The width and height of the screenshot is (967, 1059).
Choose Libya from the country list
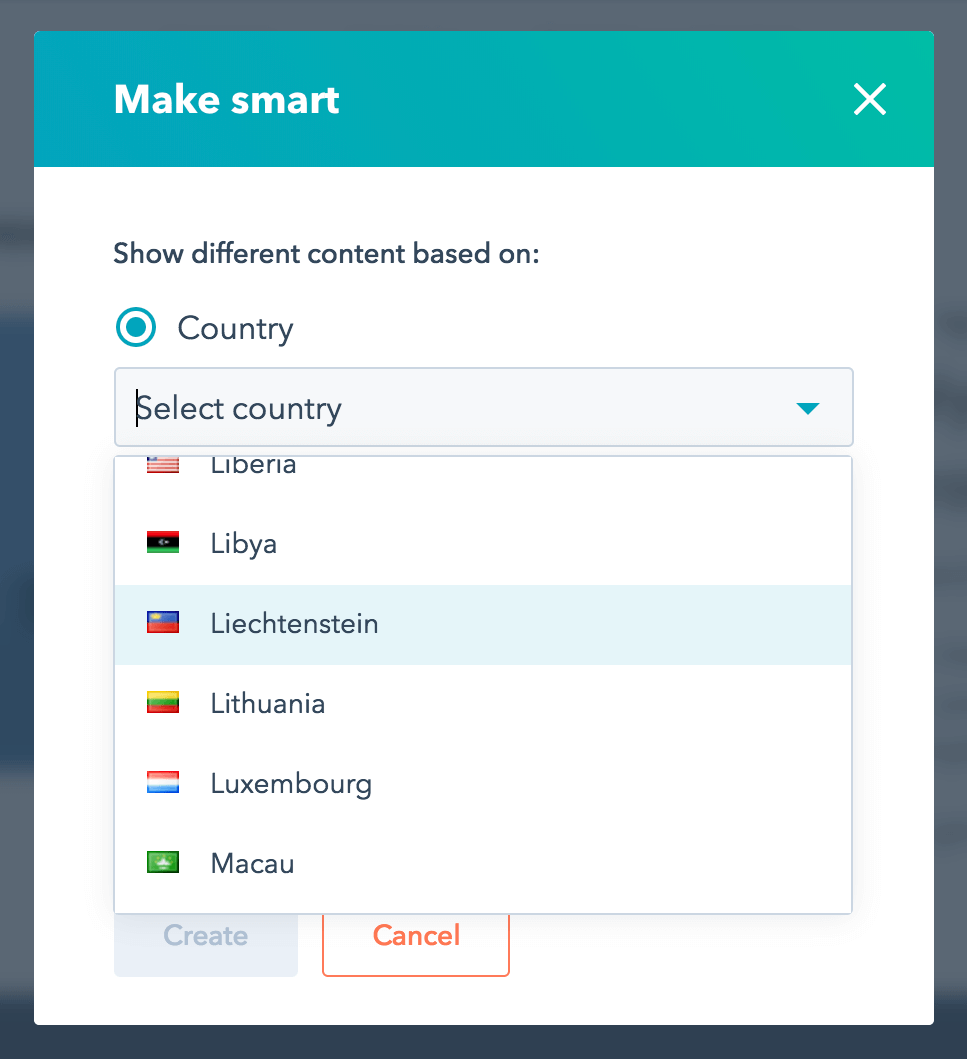pyautogui.click(x=244, y=544)
